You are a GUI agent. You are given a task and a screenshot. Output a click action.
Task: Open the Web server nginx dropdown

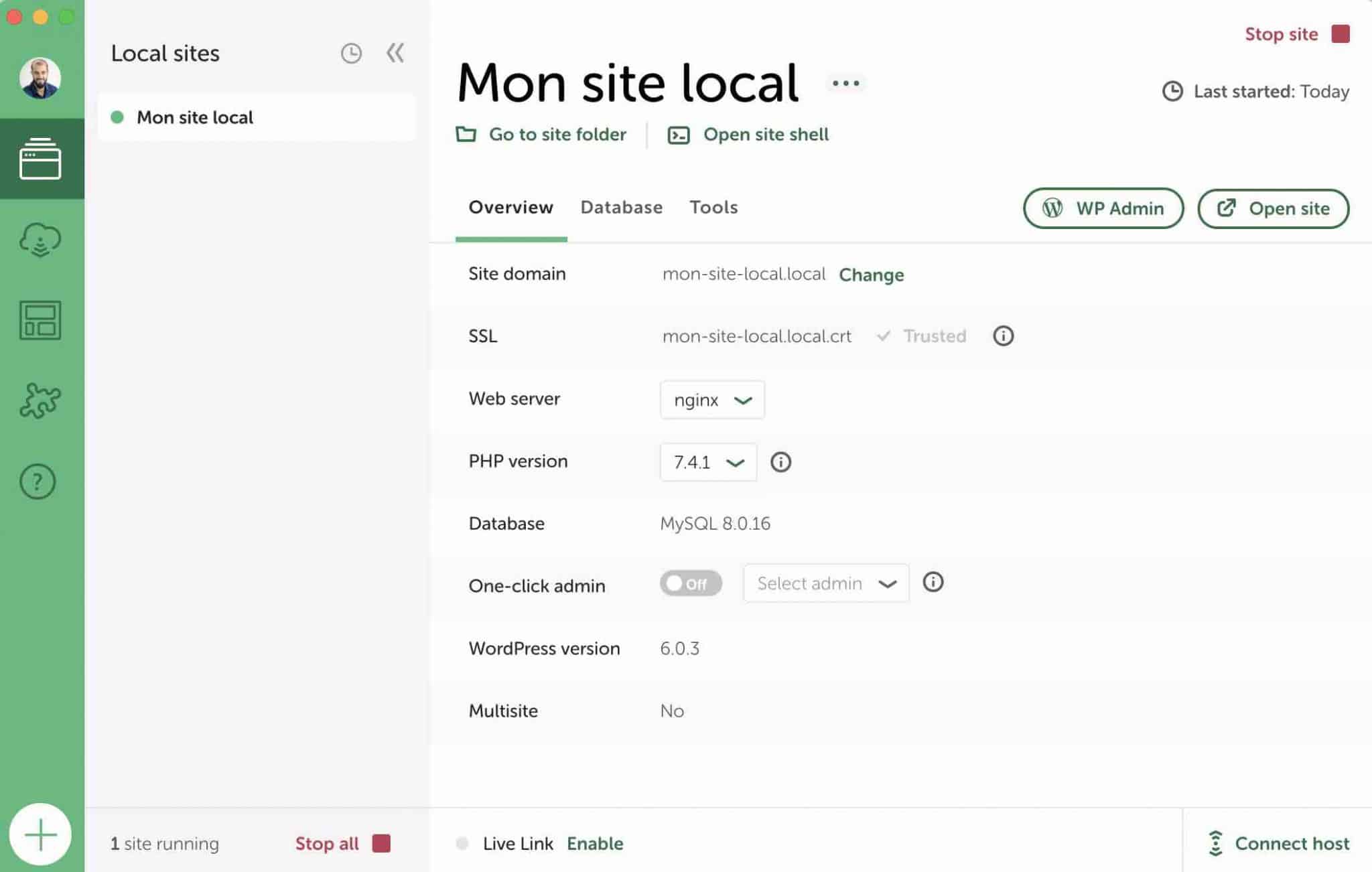[712, 400]
